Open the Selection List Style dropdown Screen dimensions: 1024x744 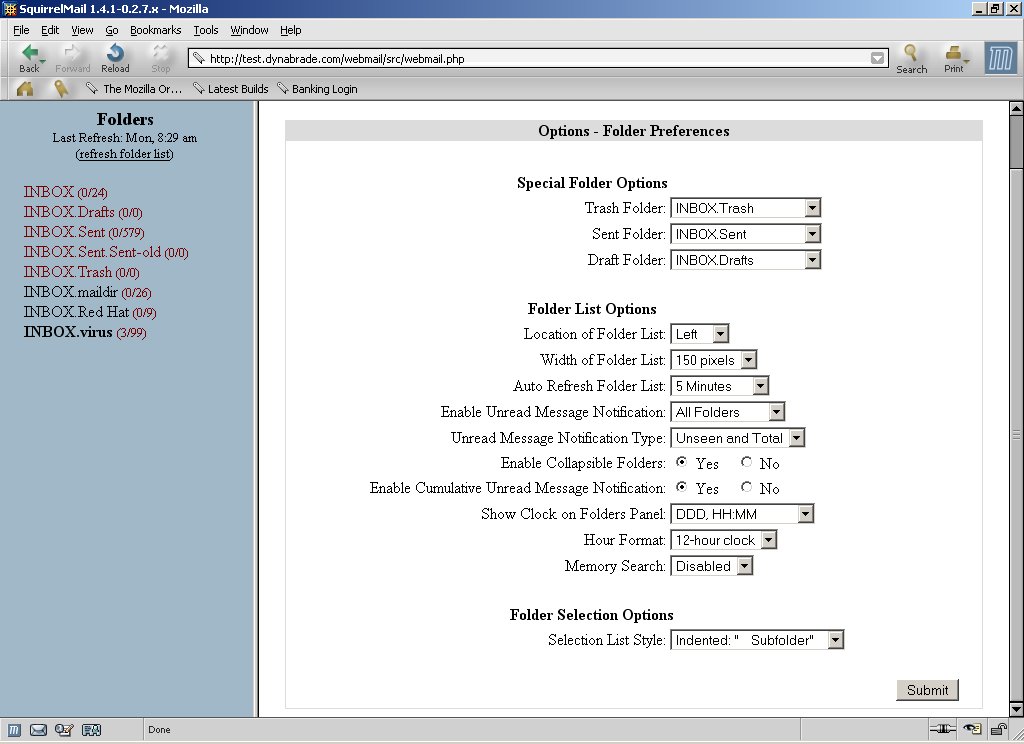757,640
